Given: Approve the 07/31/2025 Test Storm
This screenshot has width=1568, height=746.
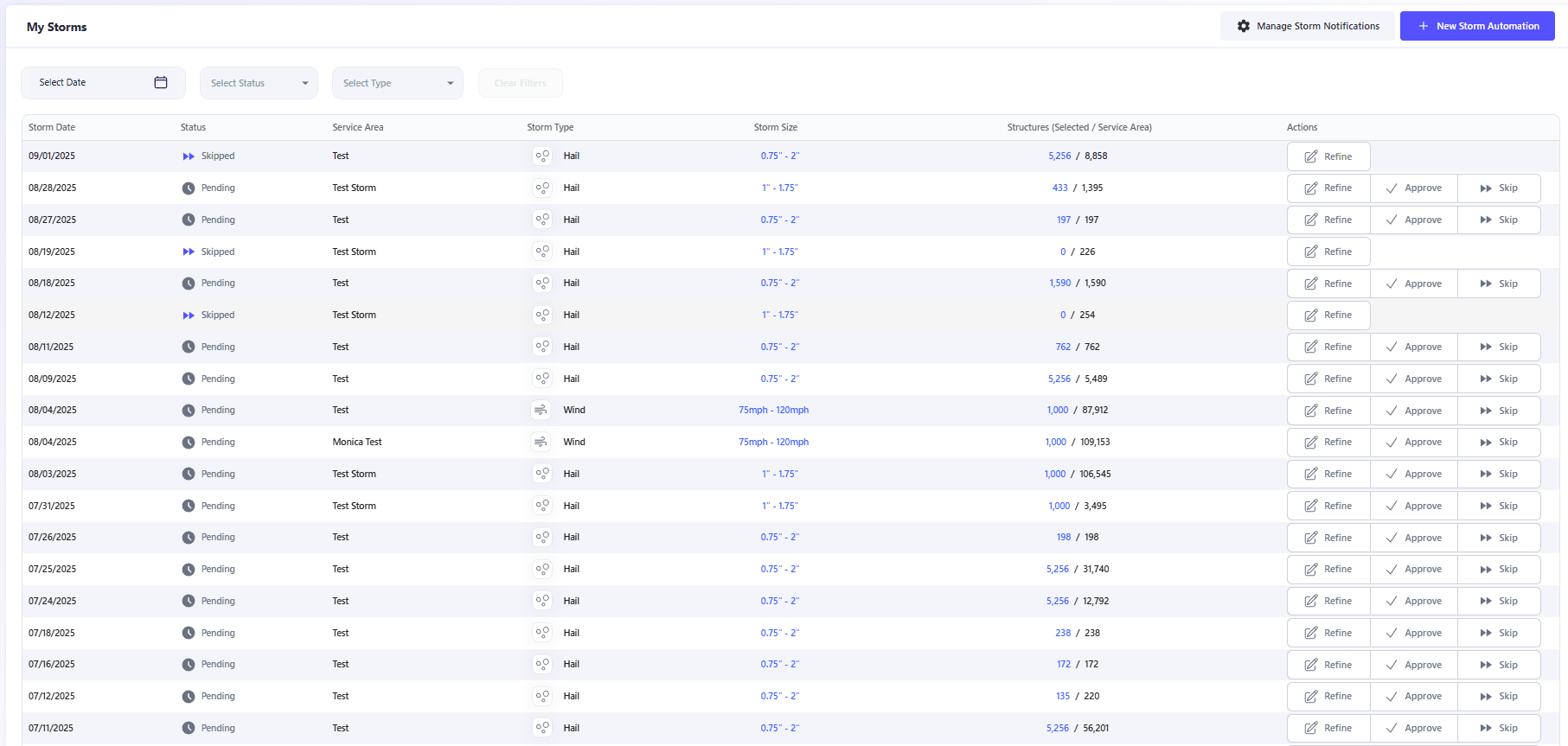Looking at the screenshot, I should pyautogui.click(x=1414, y=506).
